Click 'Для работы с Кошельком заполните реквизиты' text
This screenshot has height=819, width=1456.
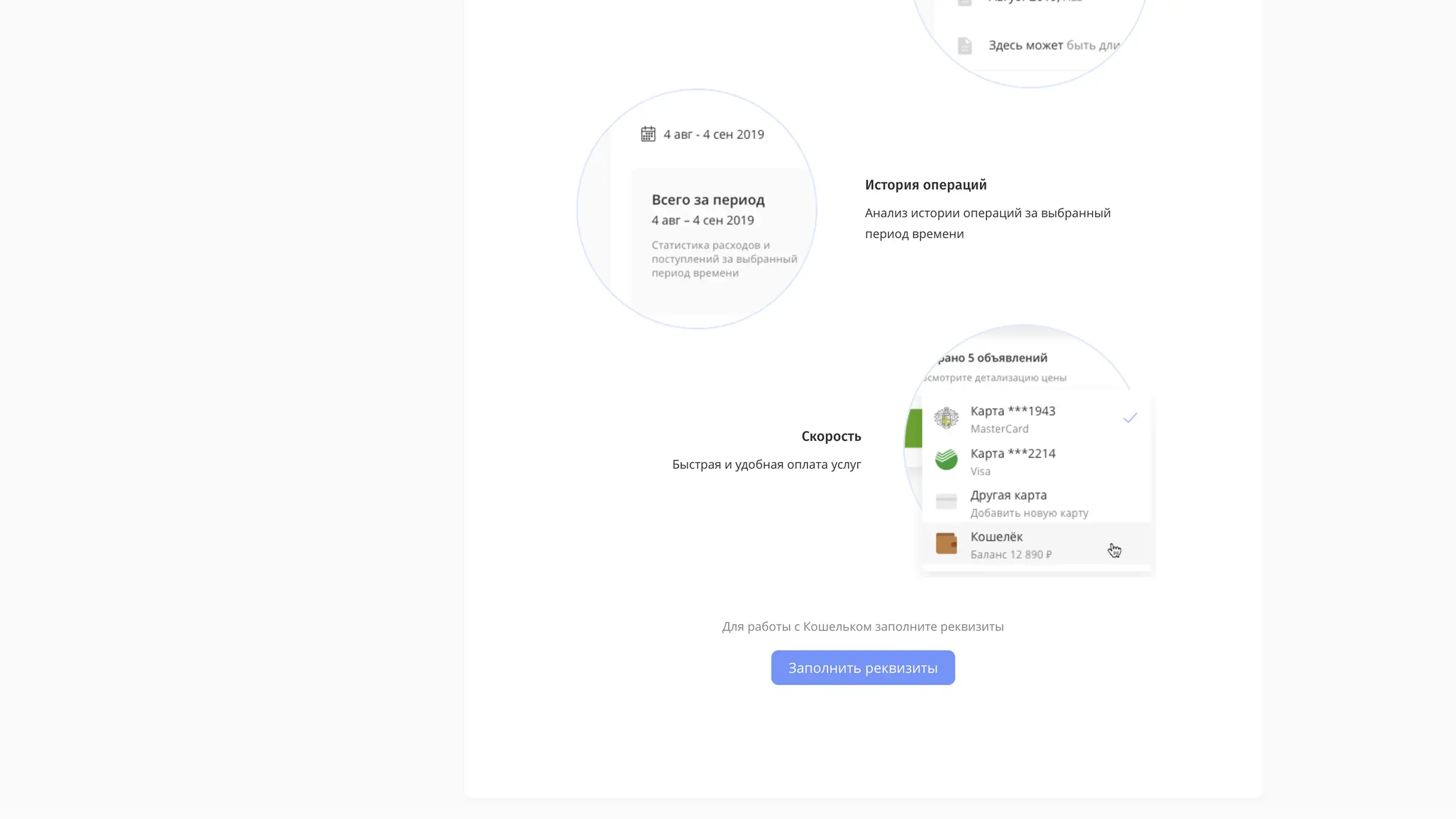coord(862,626)
